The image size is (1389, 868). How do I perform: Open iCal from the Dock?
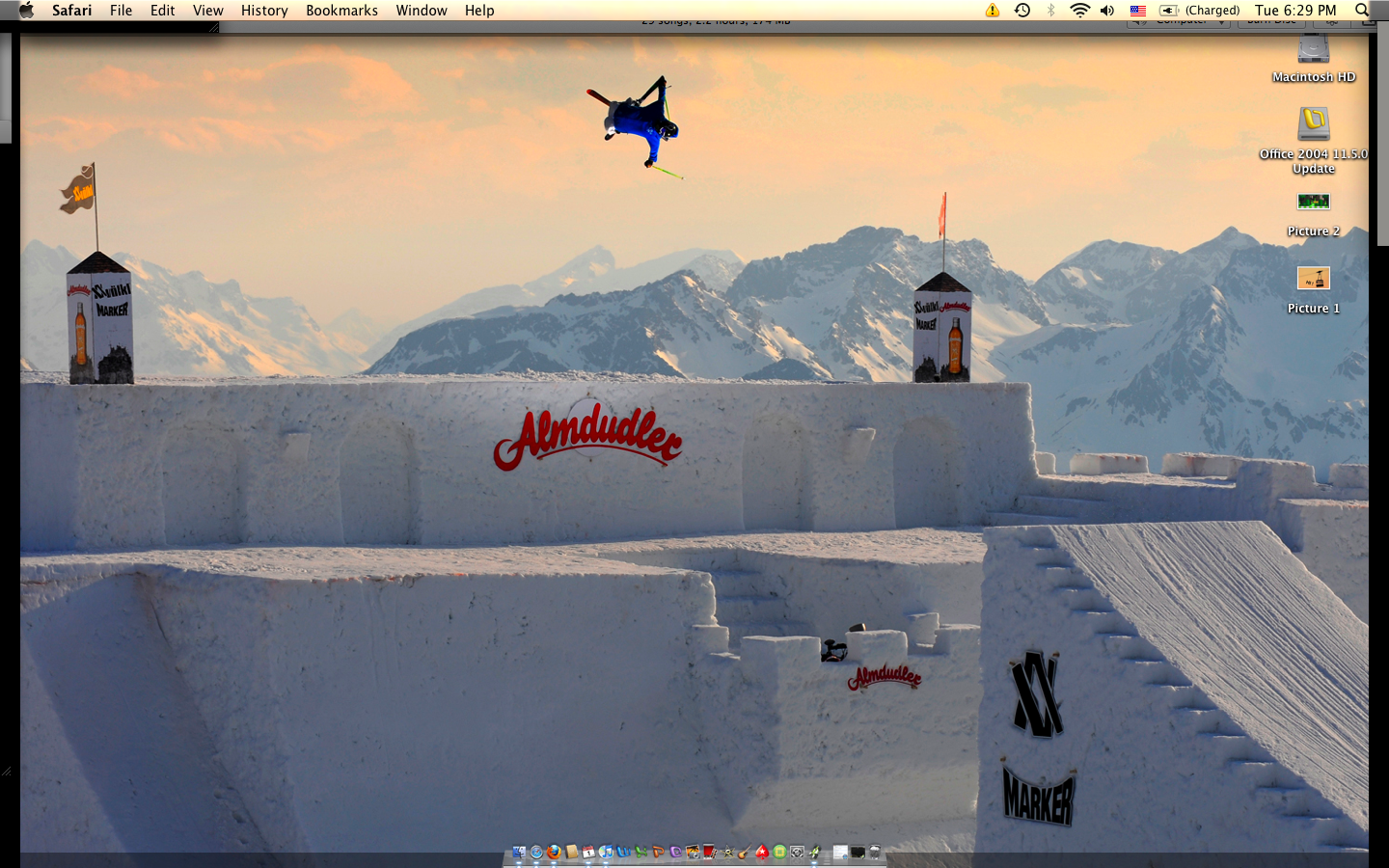[x=587, y=853]
